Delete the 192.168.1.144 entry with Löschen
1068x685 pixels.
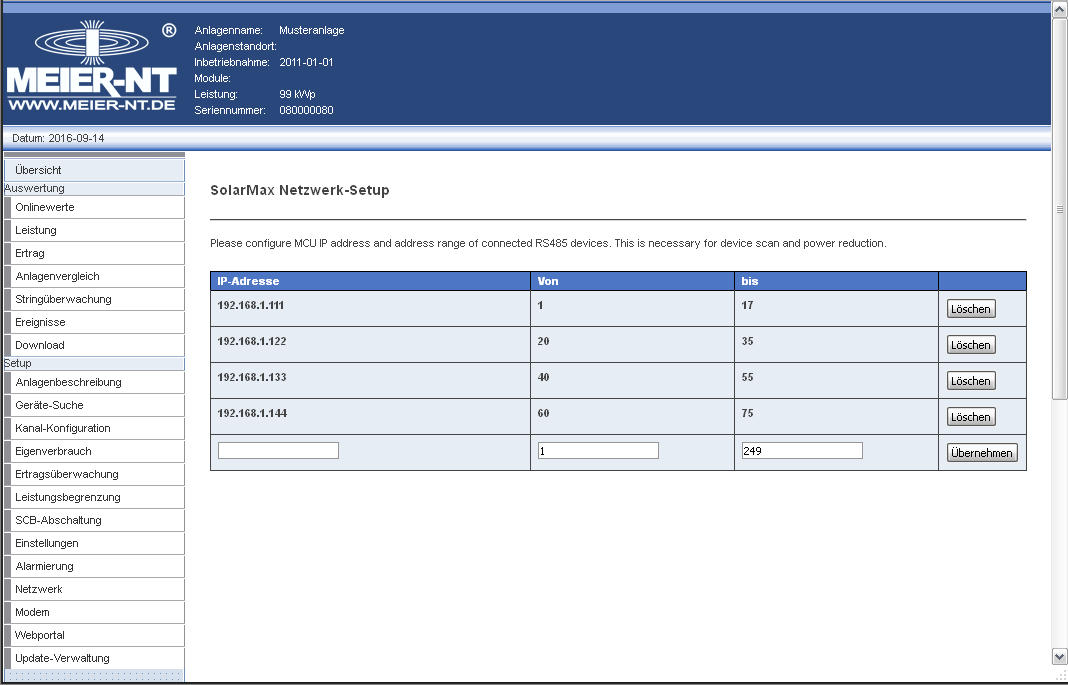click(x=971, y=417)
